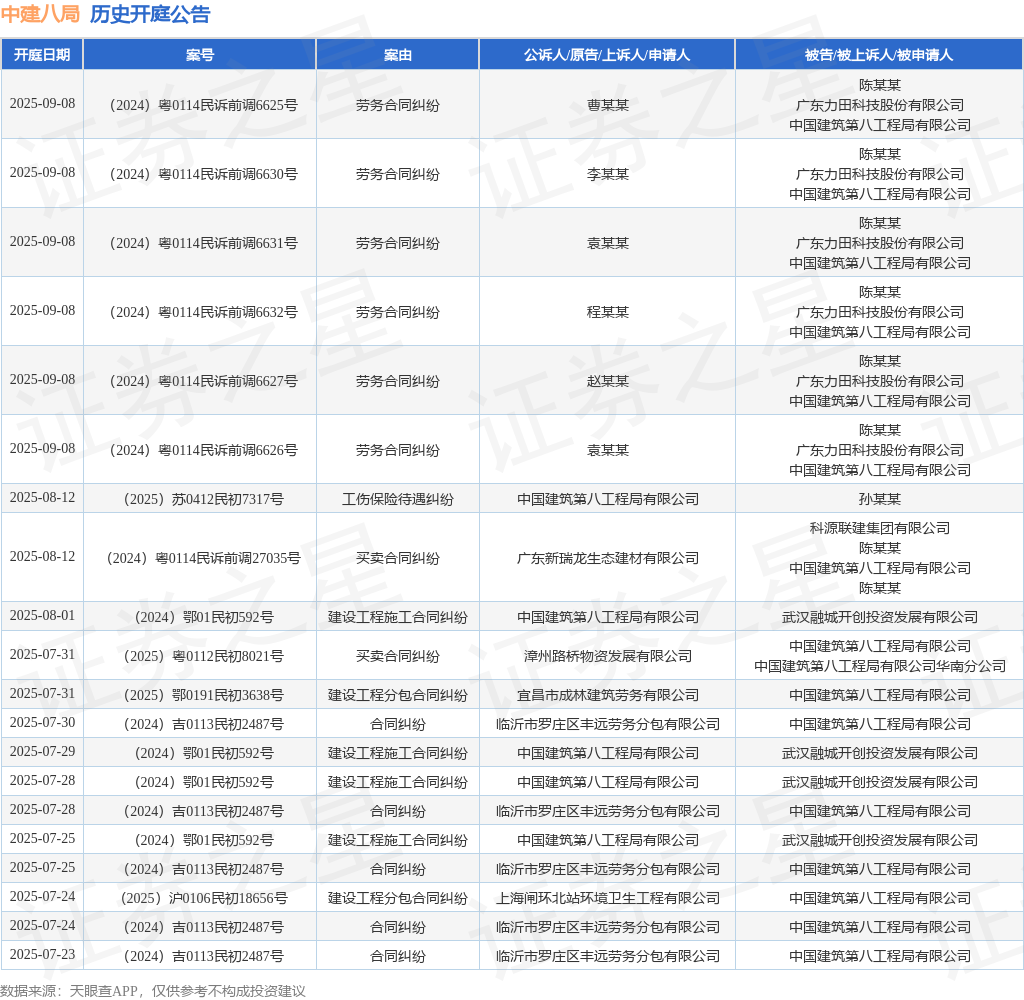
Task: Select case number 苏0412民初7317号
Action: (x=203, y=500)
